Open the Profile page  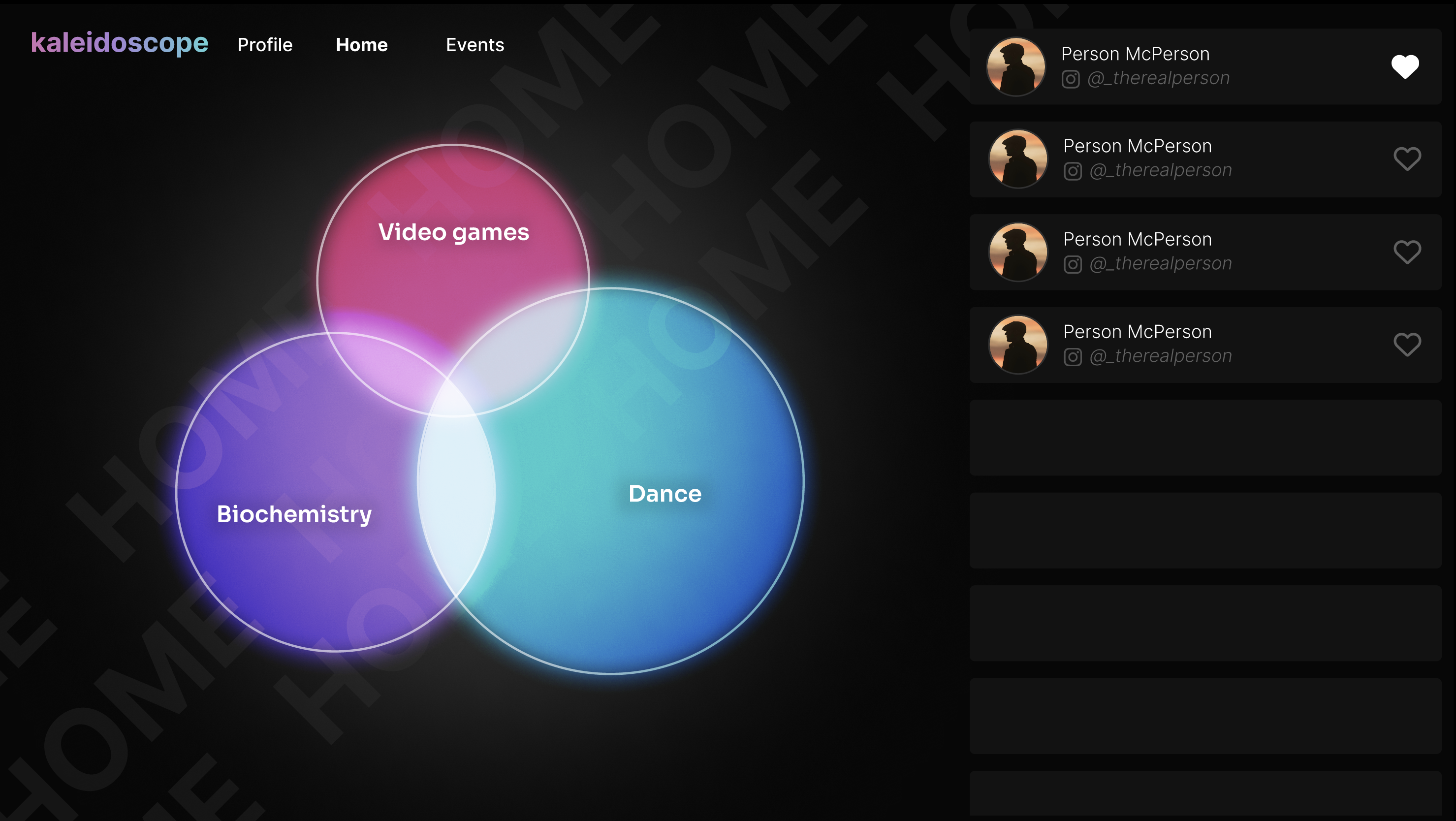click(264, 45)
